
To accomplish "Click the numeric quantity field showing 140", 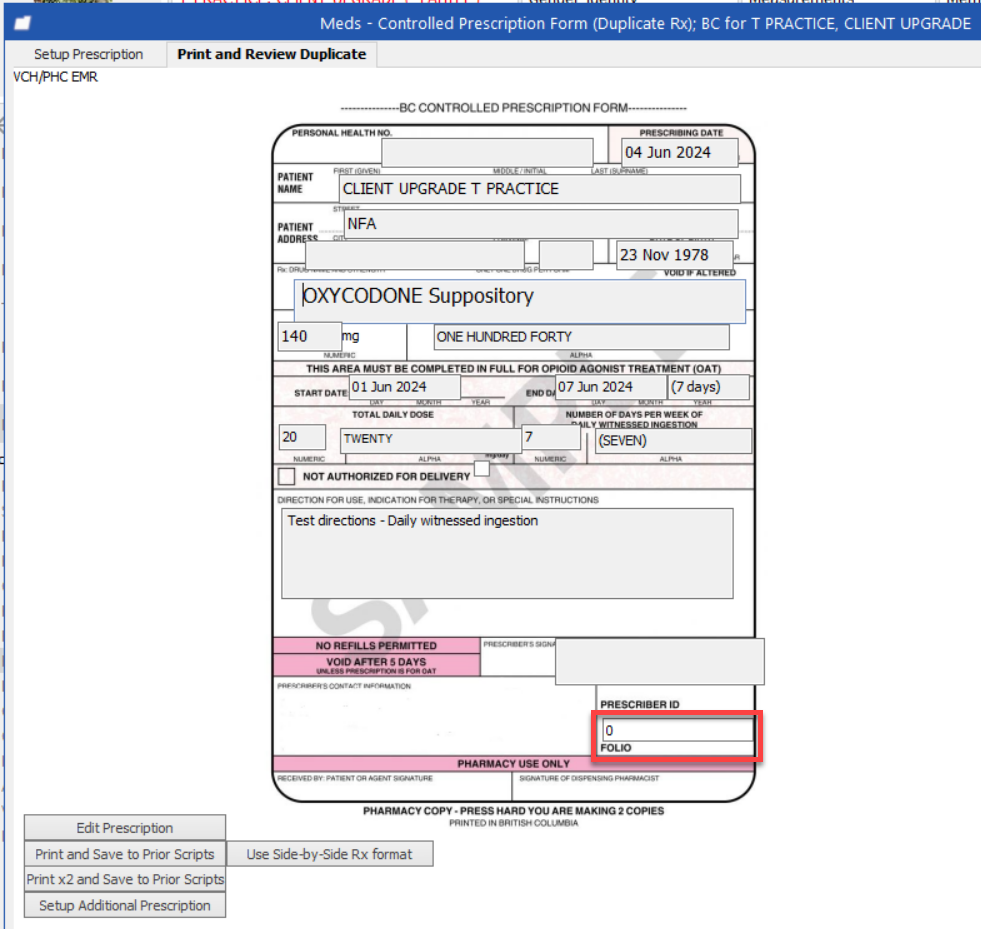I will click(309, 337).
